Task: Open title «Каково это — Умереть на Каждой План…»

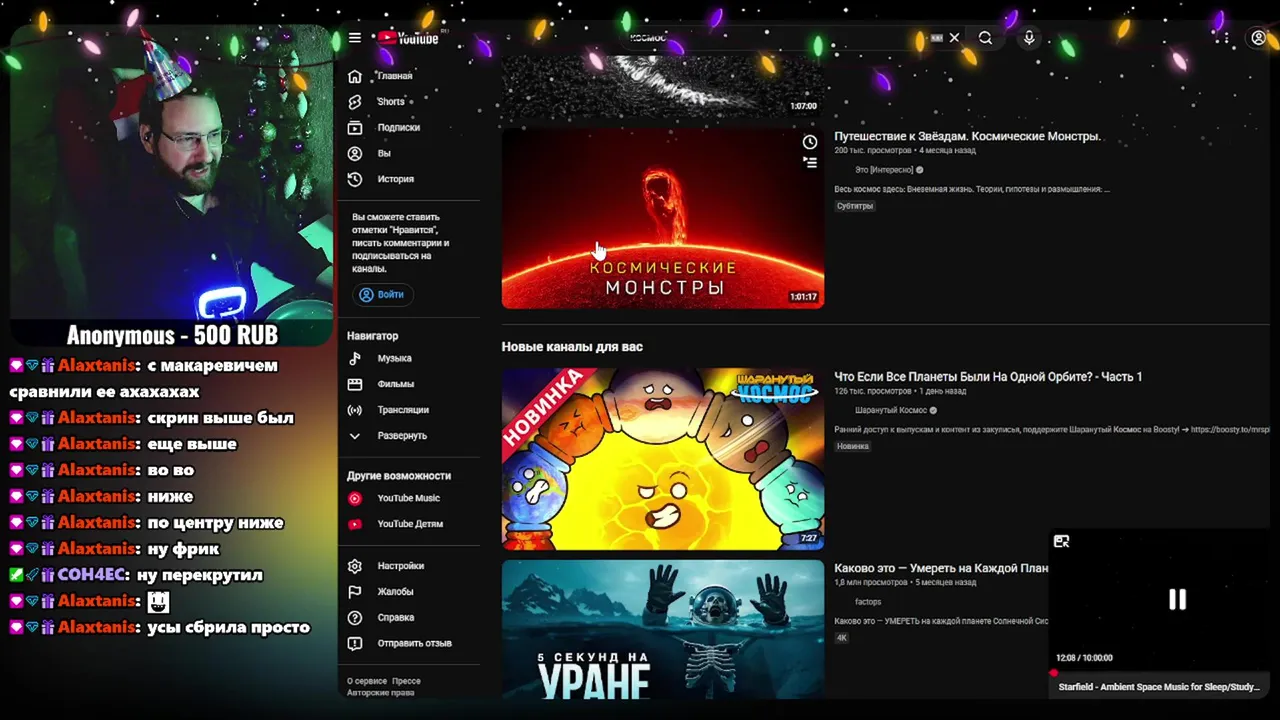Action: click(941, 568)
